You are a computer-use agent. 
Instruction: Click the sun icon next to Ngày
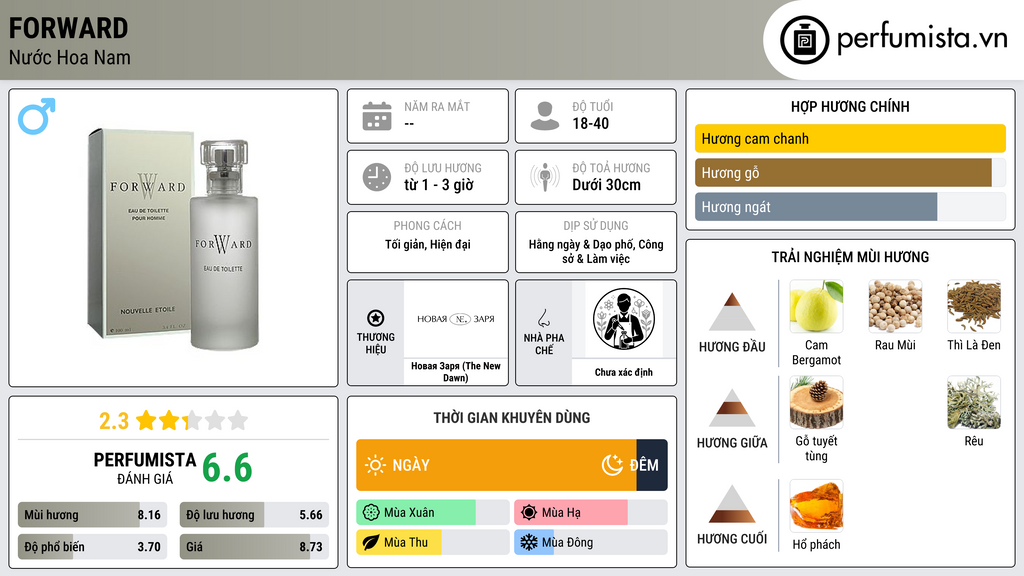[x=375, y=465]
